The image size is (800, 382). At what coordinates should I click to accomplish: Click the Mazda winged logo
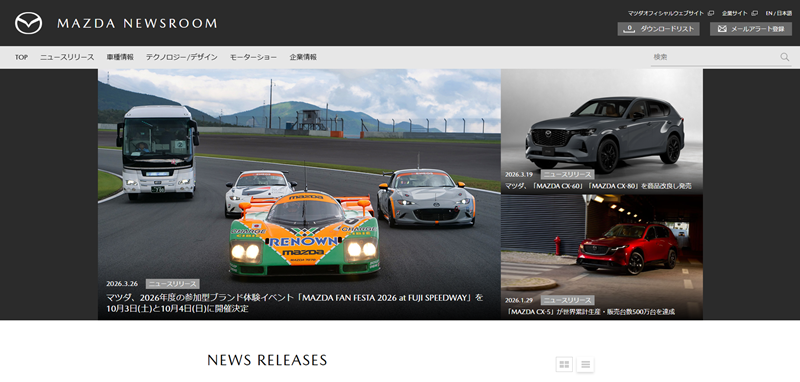[x=29, y=23]
